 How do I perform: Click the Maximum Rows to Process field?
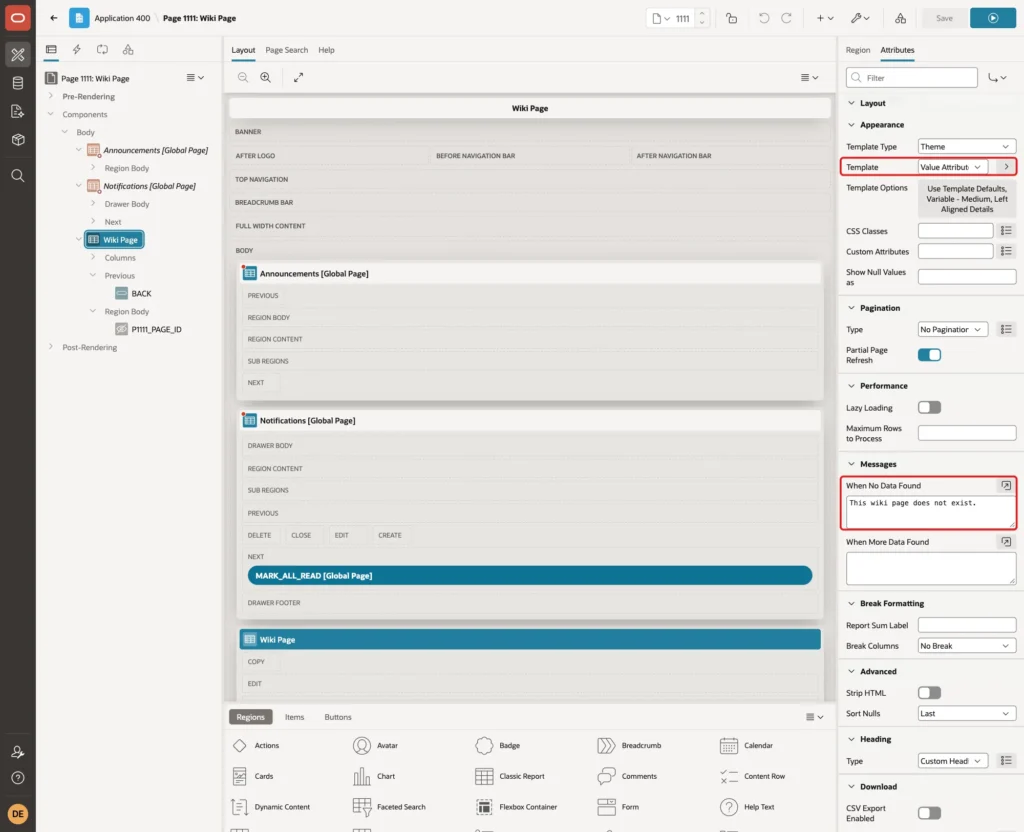pos(967,432)
